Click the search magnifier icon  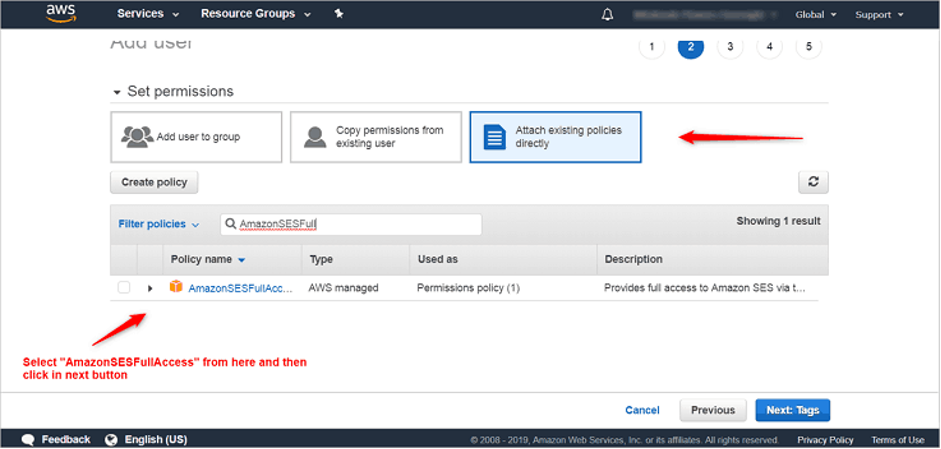(x=230, y=224)
